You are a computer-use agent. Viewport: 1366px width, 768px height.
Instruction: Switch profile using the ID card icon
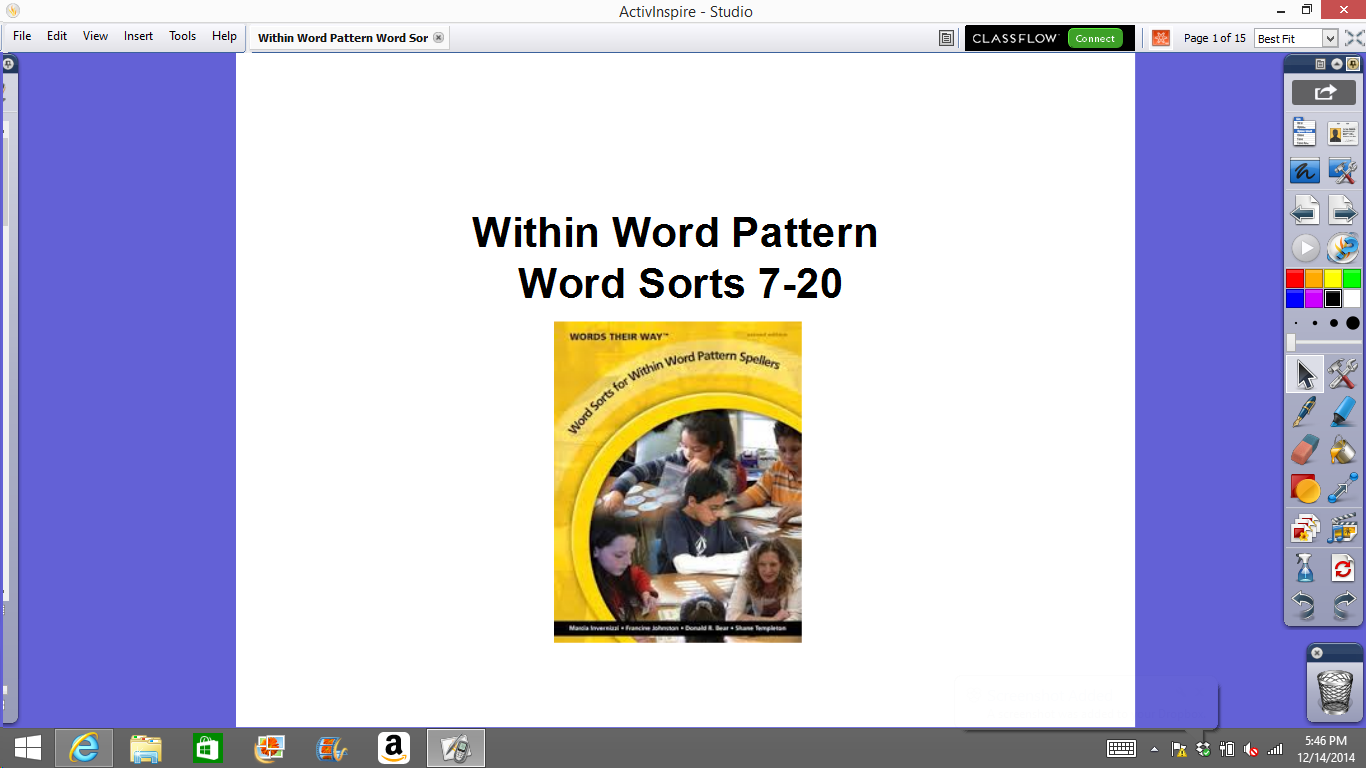(1342, 133)
